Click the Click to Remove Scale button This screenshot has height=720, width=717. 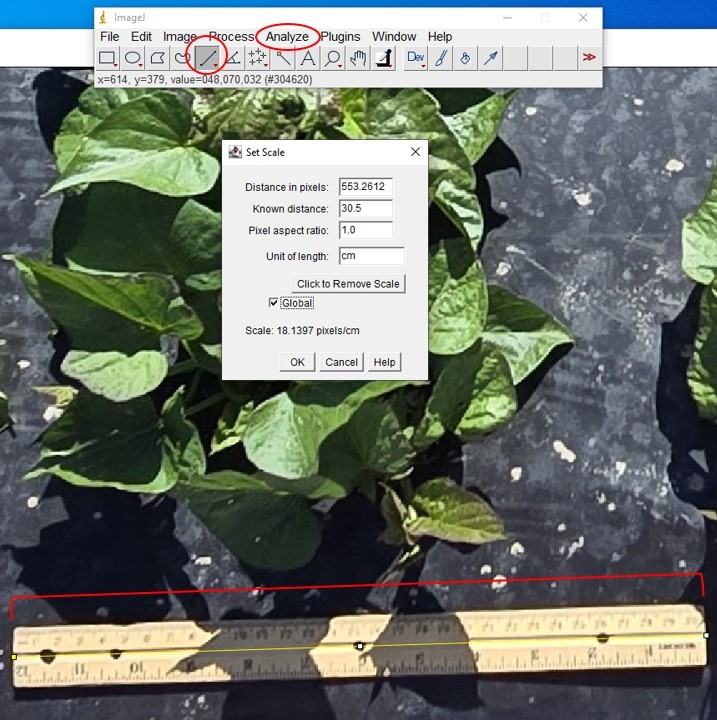tap(348, 284)
